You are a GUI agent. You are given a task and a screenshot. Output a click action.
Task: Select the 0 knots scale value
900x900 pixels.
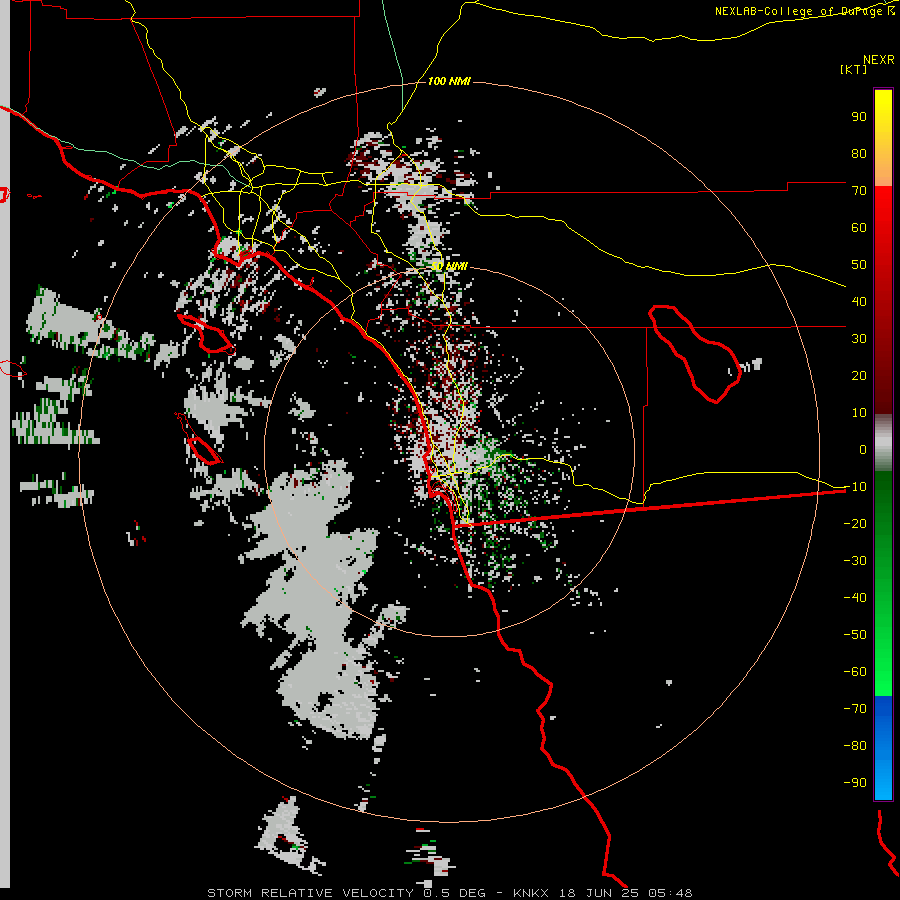[x=863, y=449]
